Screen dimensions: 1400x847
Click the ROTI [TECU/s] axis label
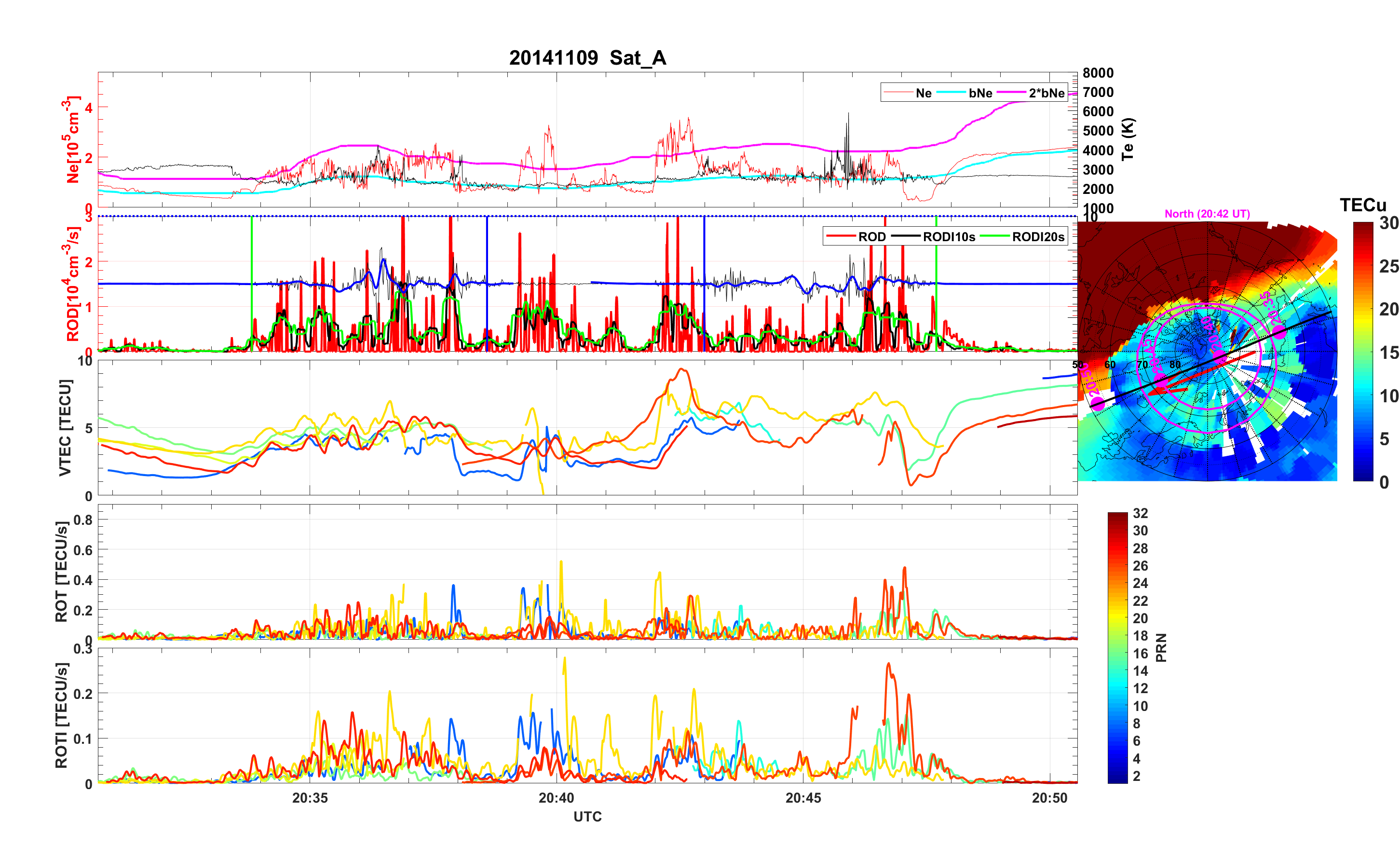pos(61,715)
